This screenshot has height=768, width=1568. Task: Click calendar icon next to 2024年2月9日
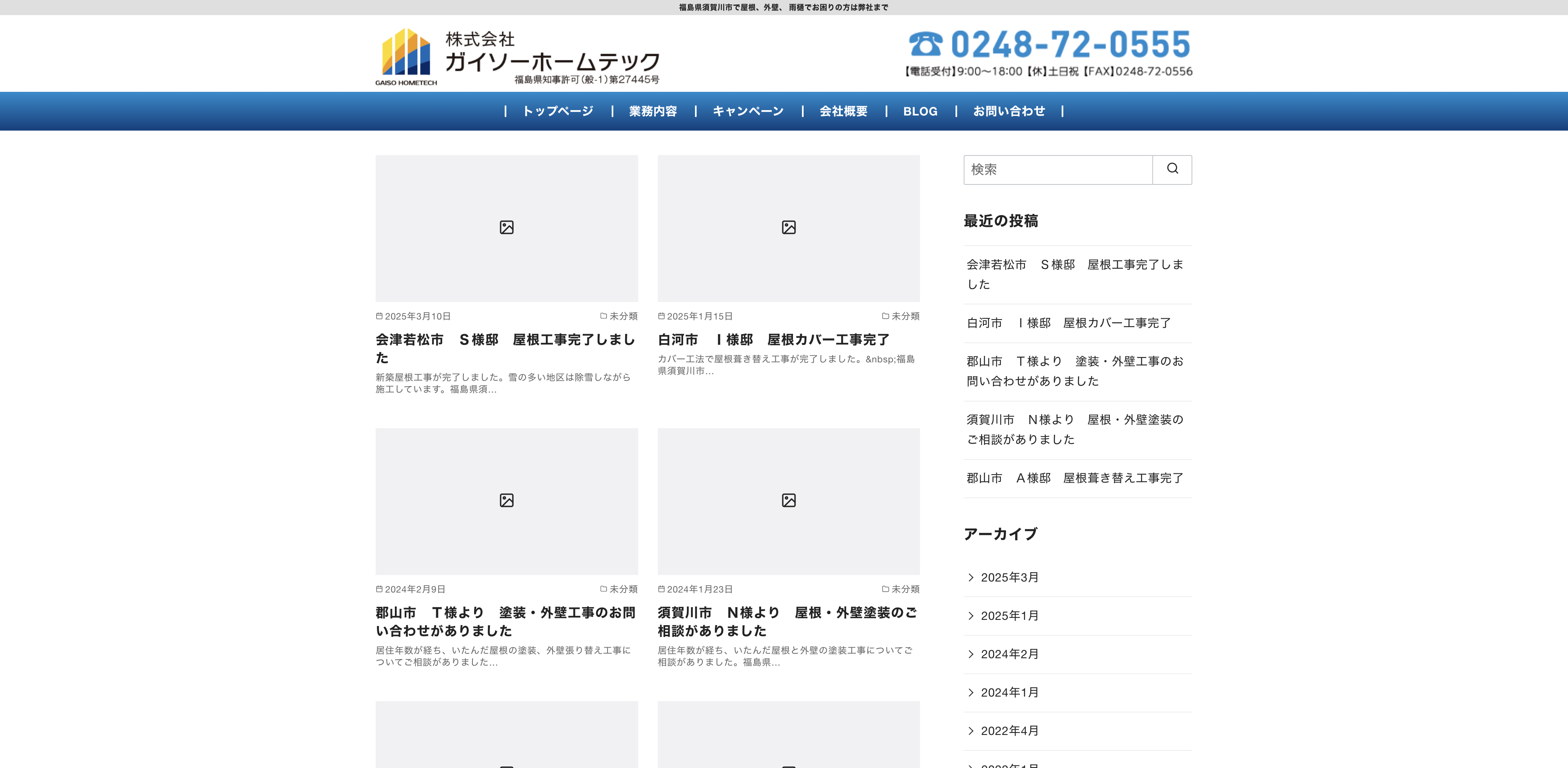pos(379,589)
